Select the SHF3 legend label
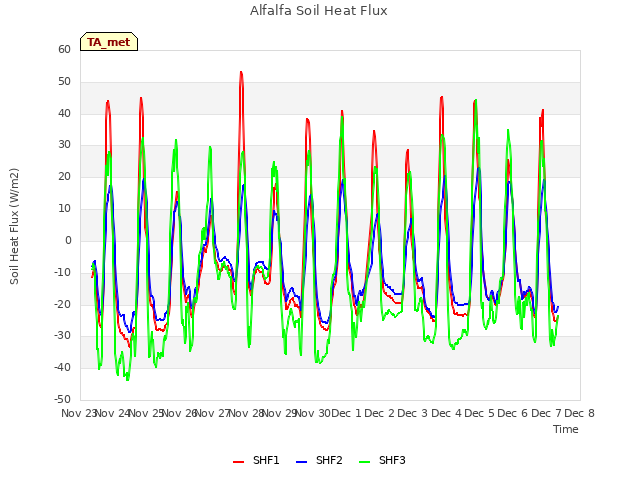This screenshot has width=640, height=480. (x=392, y=460)
